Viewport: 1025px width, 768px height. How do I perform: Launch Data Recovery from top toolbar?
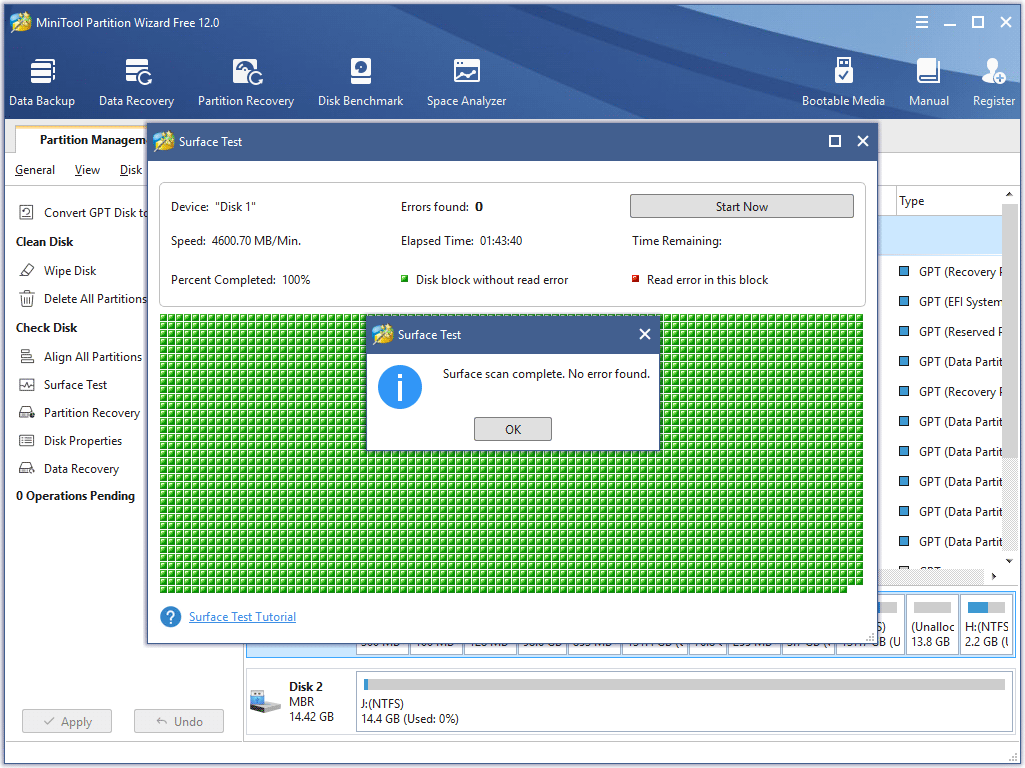(x=137, y=83)
